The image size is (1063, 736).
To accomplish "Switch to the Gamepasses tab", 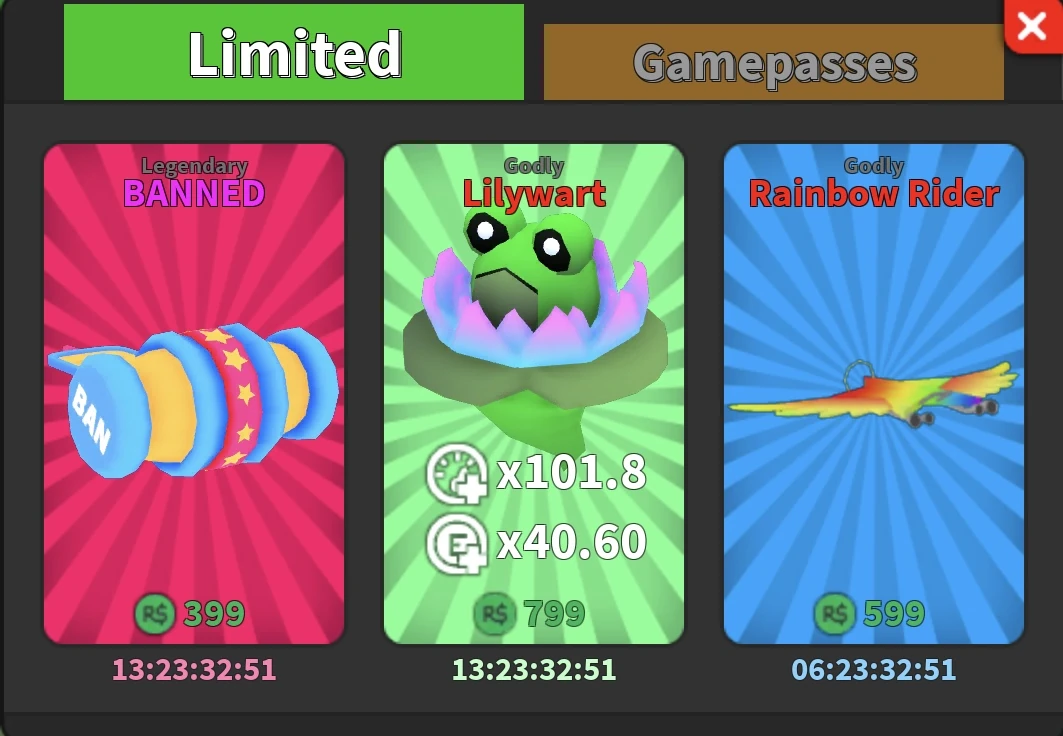I will 774,62.
